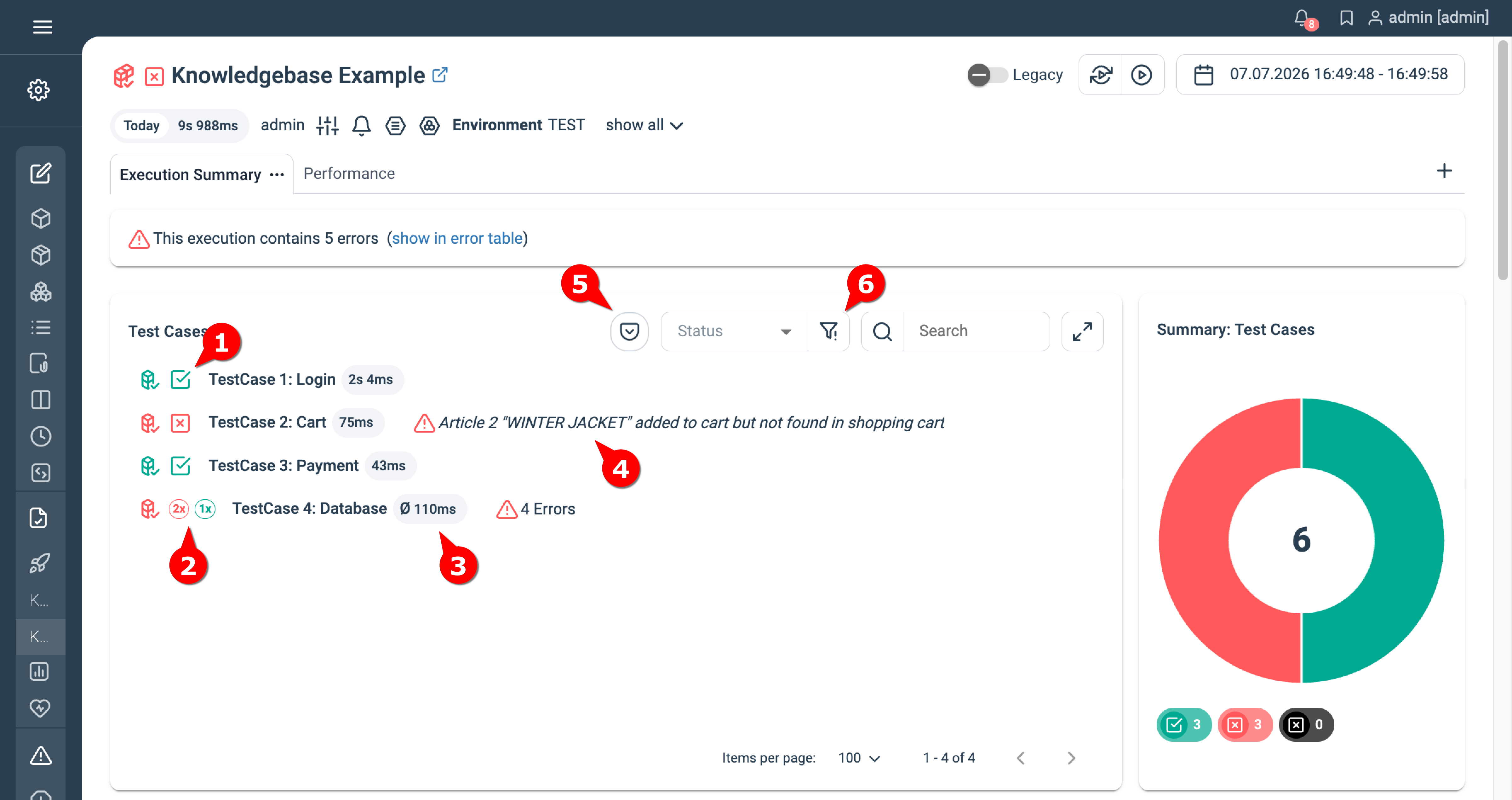Image resolution: width=1512 pixels, height=800 pixels.
Task: Click the Search field in Test Cases
Action: [x=976, y=332]
